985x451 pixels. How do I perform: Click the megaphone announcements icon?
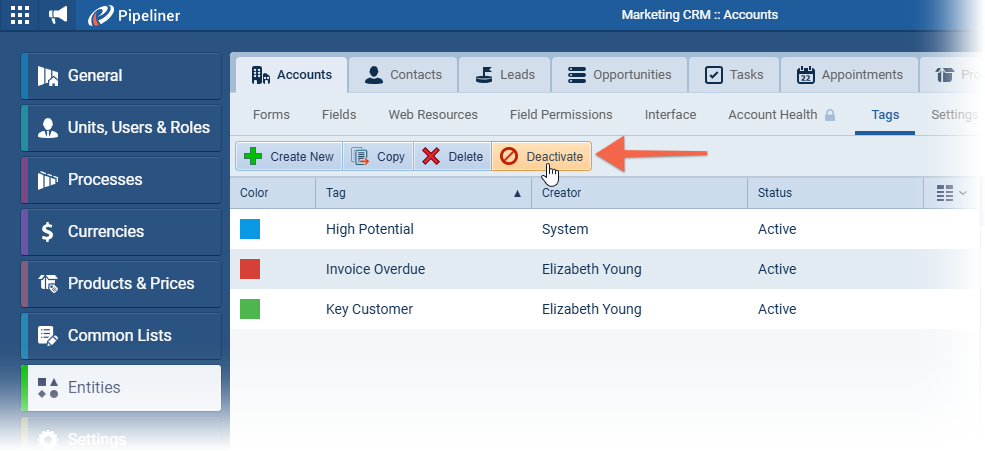point(58,15)
